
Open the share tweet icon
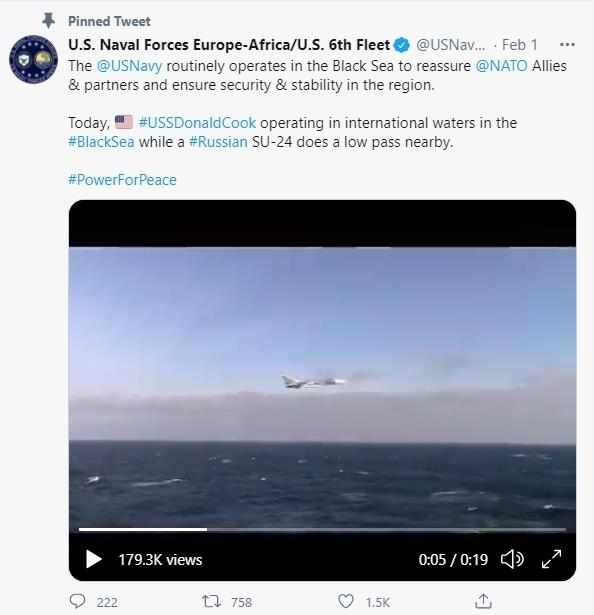pos(483,601)
